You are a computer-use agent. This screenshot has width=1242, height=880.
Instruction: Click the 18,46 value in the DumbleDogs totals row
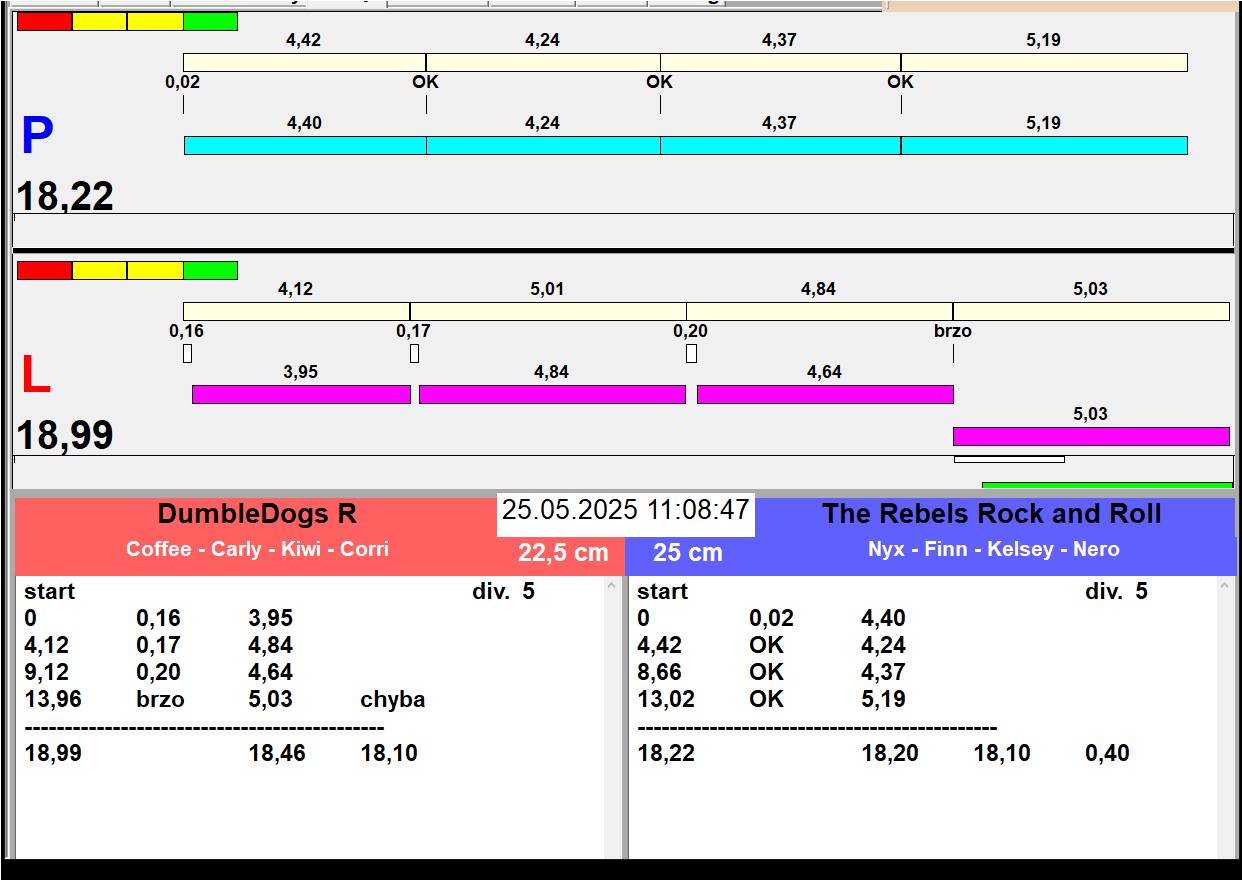pyautogui.click(x=277, y=753)
